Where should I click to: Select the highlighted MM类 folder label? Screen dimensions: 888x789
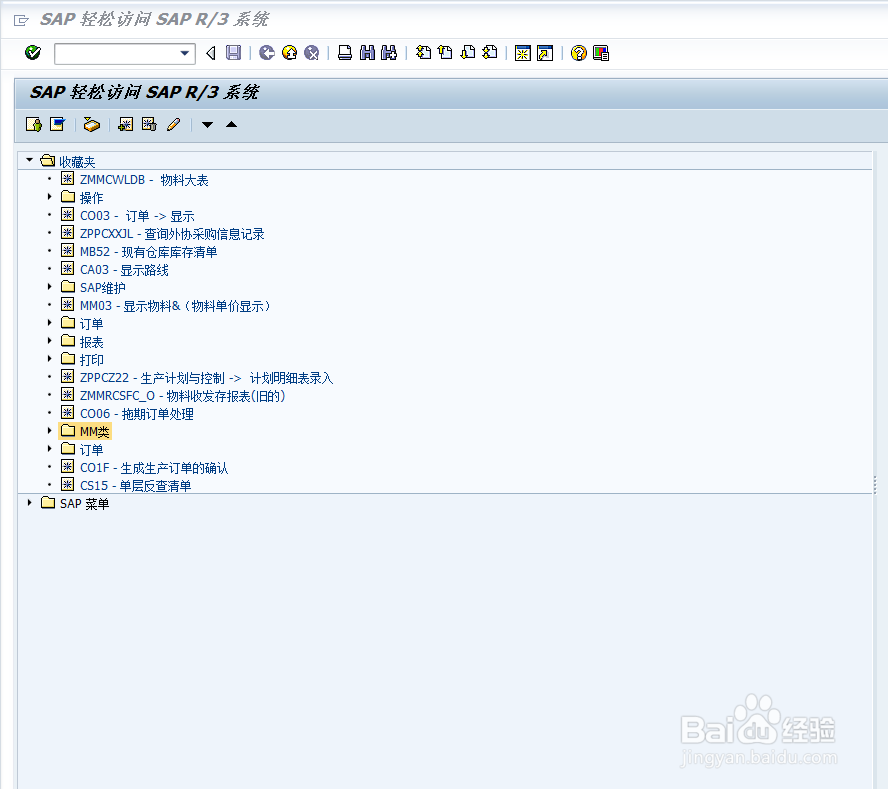coord(95,432)
